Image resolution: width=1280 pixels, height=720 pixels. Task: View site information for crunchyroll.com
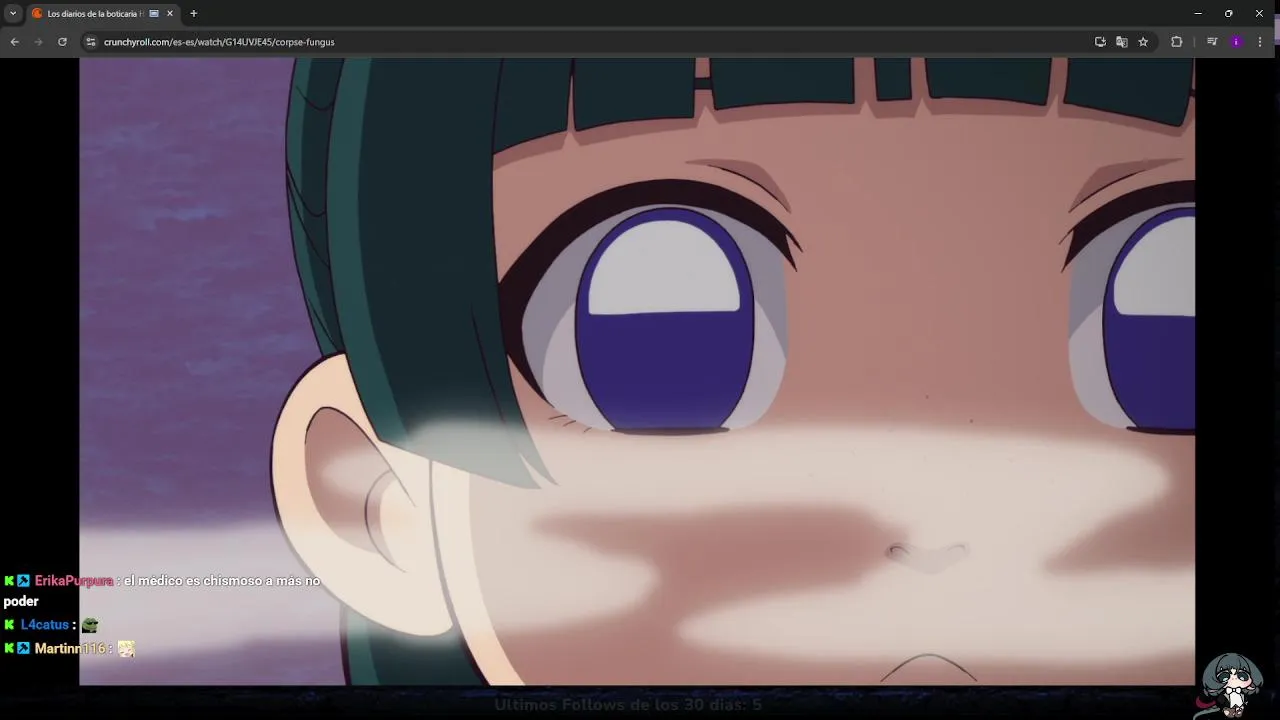(x=91, y=42)
